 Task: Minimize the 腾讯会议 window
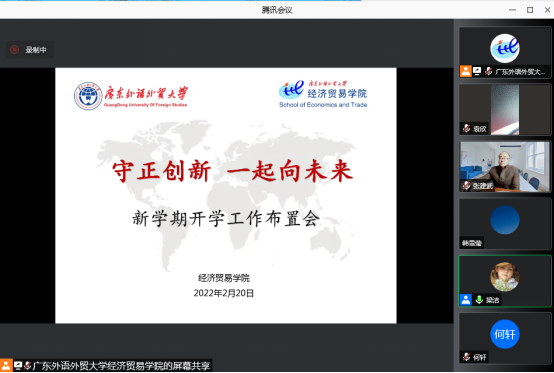point(512,10)
